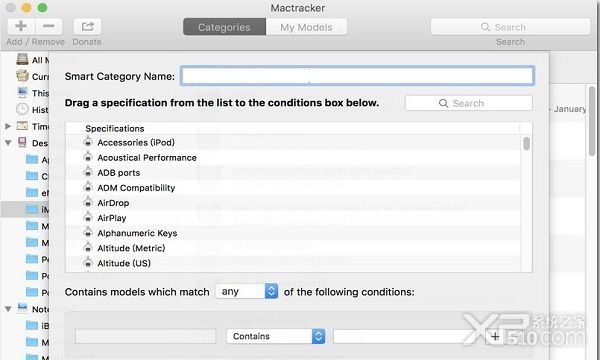600x360 pixels.
Task: Click icon beside AirDrop
Action: coord(88,202)
